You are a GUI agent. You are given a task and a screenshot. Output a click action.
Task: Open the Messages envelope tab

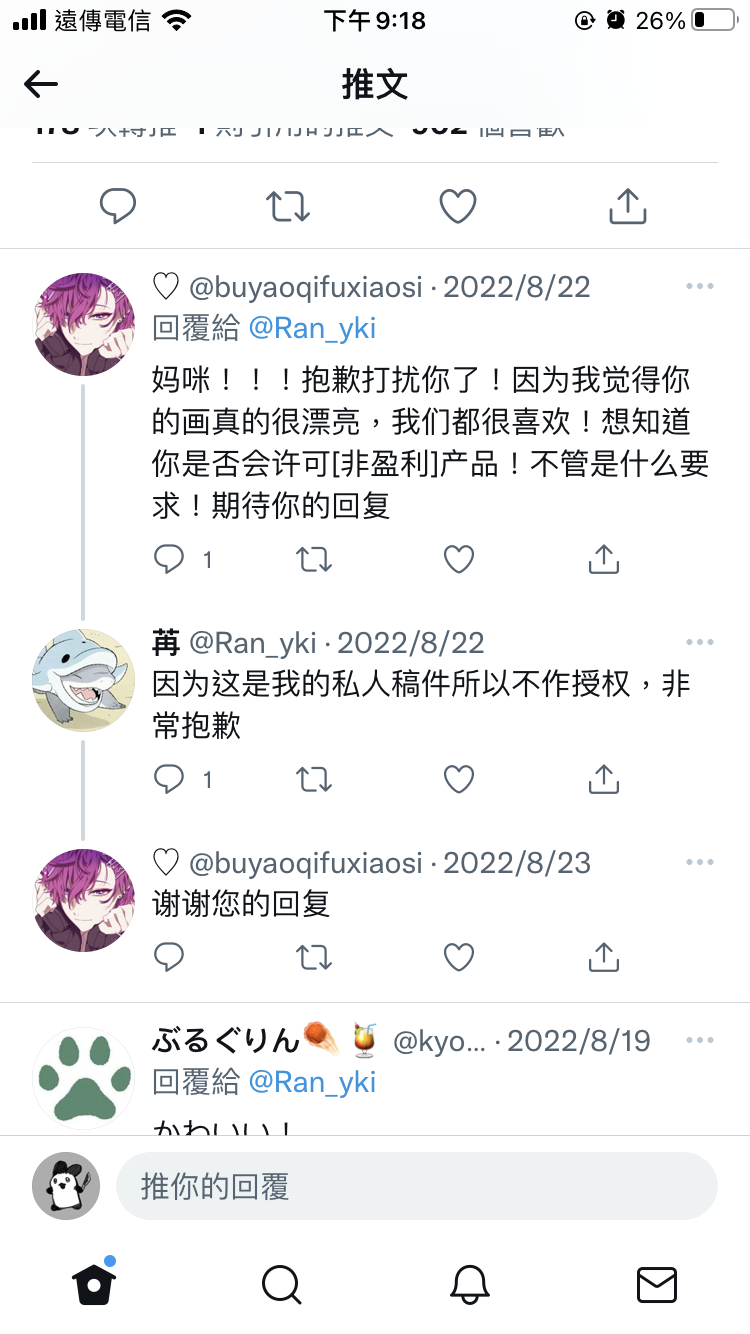coord(657,1284)
